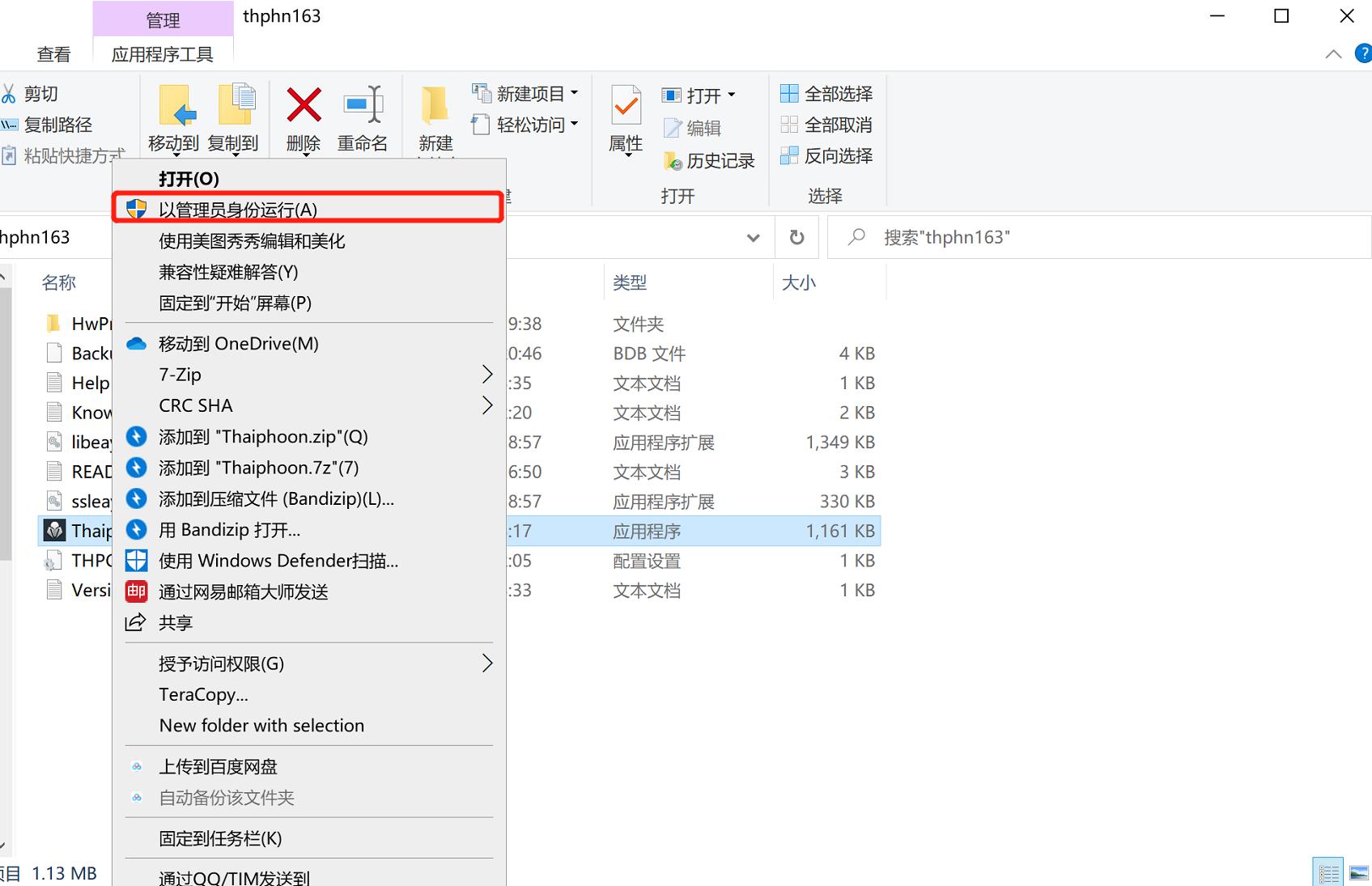Click 反向选择 to invert the selection

(x=826, y=155)
